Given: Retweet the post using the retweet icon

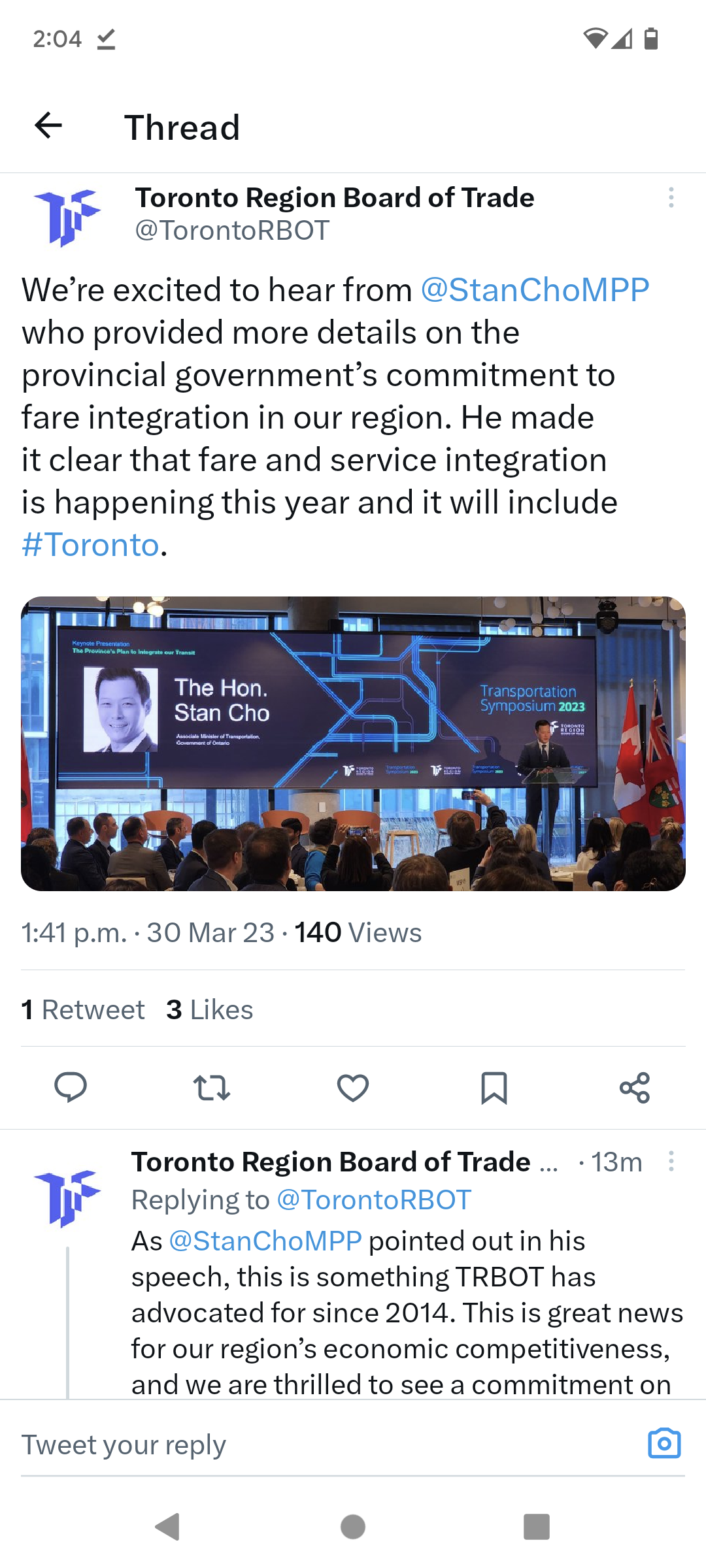Looking at the screenshot, I should tap(212, 1086).
